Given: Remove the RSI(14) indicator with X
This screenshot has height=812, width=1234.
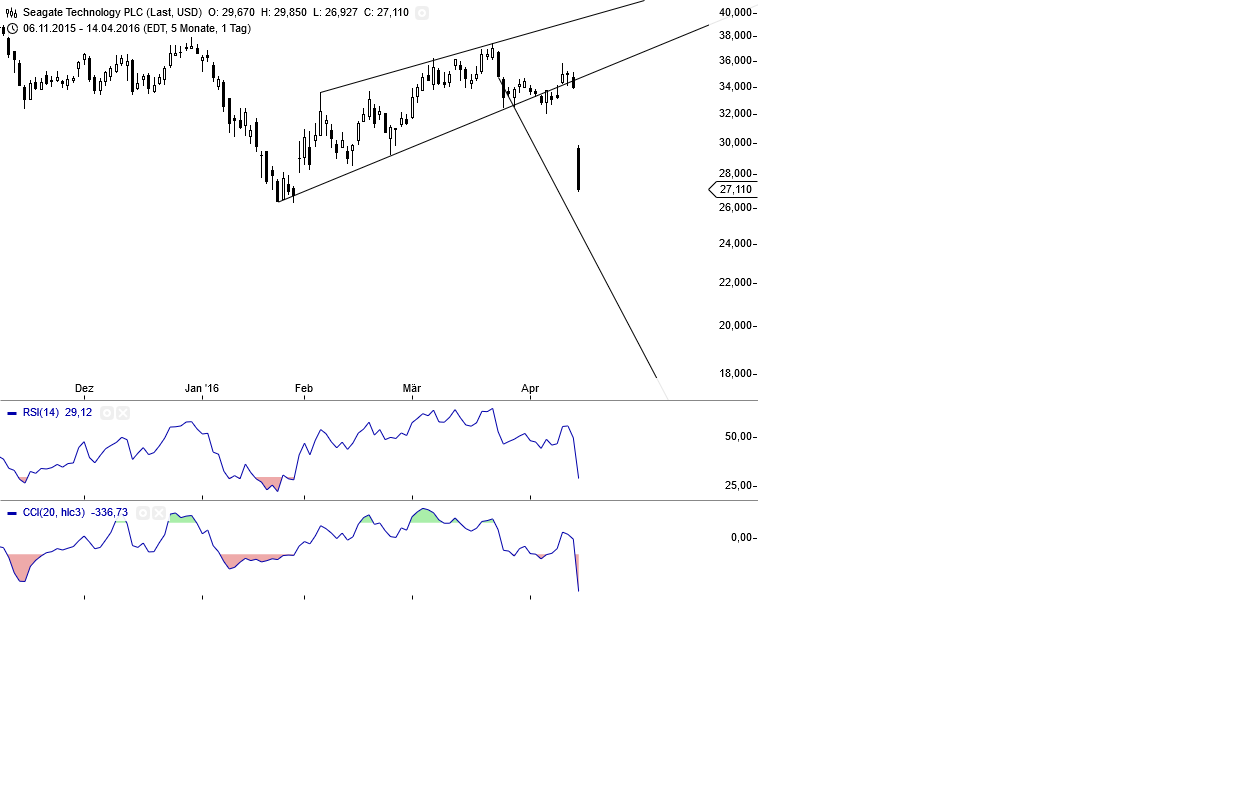Looking at the screenshot, I should click(x=123, y=413).
